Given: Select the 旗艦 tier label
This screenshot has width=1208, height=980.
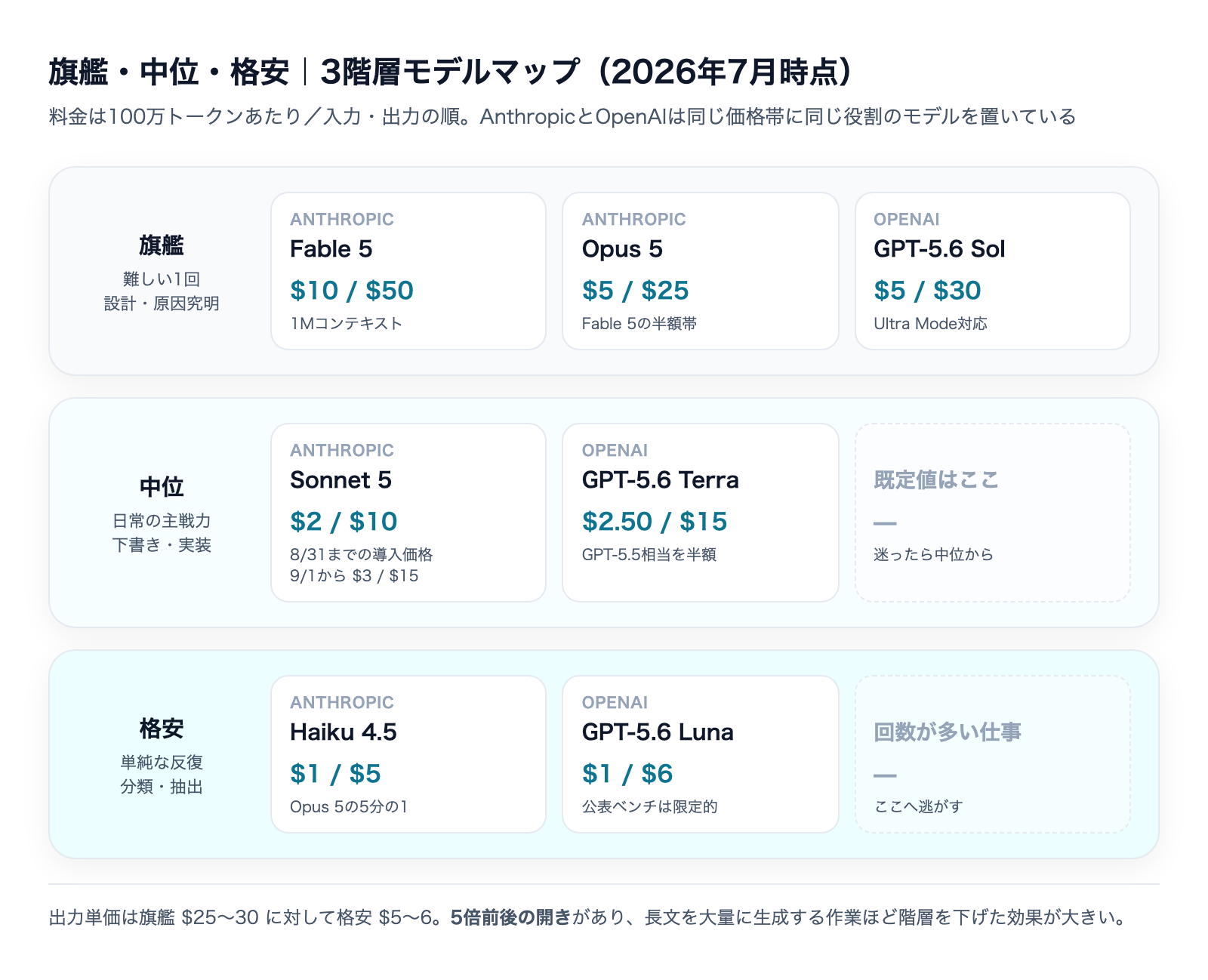Looking at the screenshot, I should coord(162,245).
